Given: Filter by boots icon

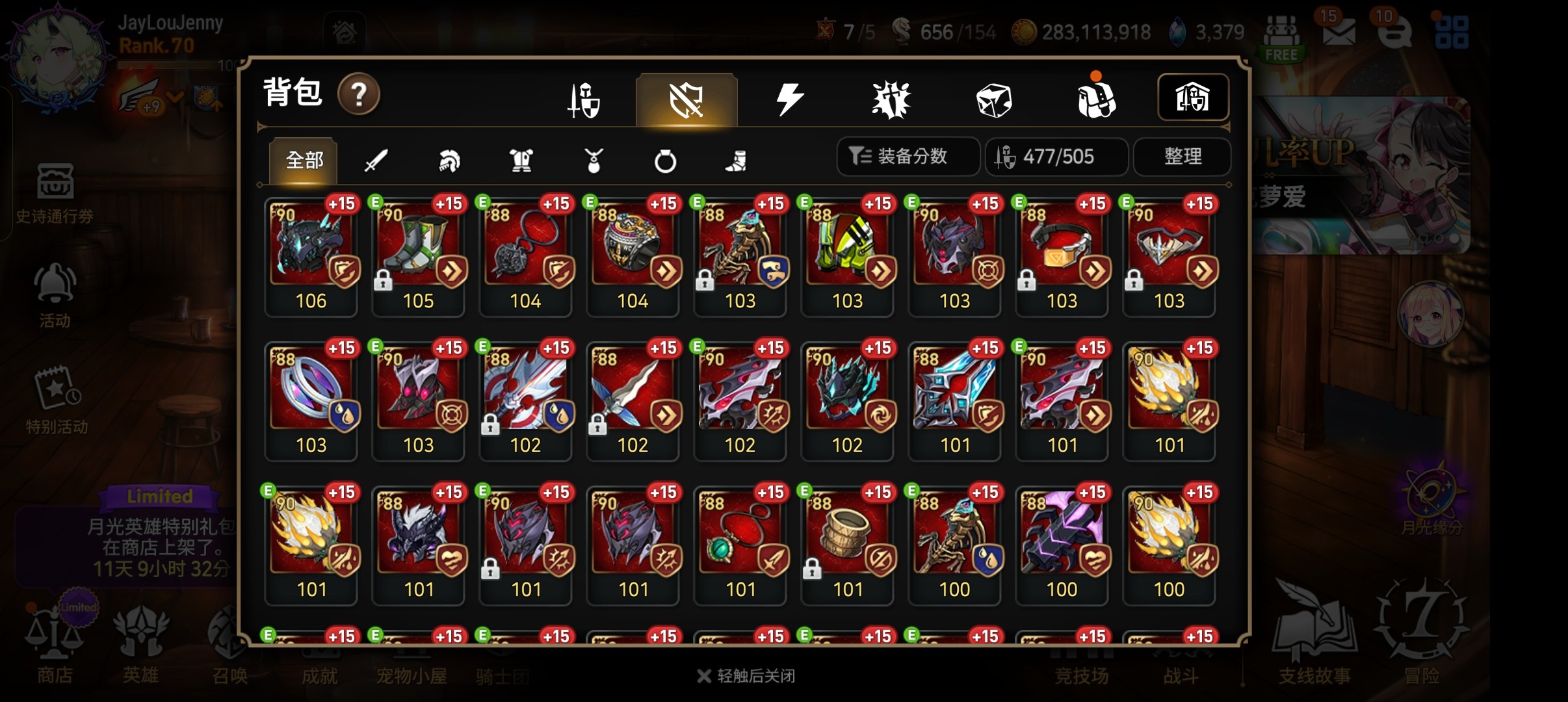Looking at the screenshot, I should tap(737, 160).
